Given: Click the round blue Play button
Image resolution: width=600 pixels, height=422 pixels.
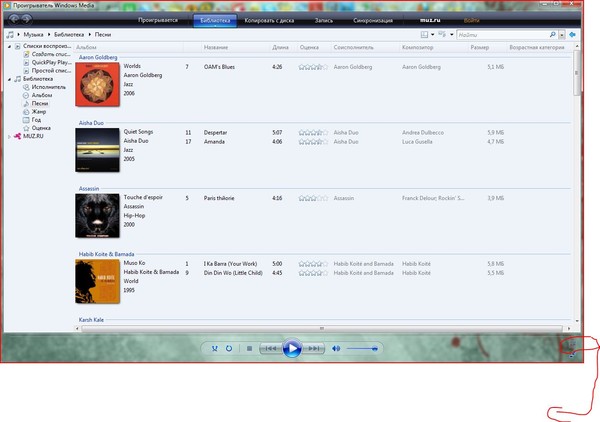Looking at the screenshot, I should [292, 349].
